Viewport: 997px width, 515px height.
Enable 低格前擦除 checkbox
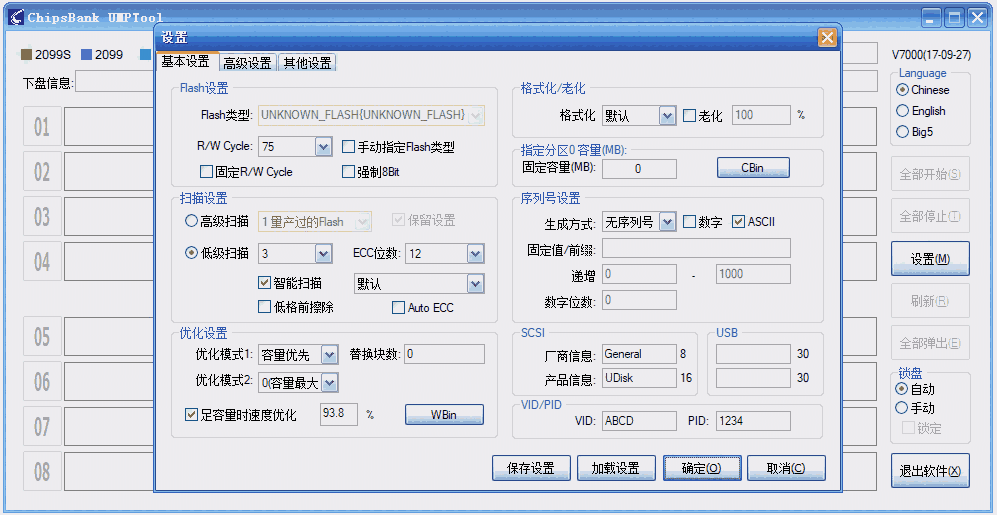click(x=265, y=307)
